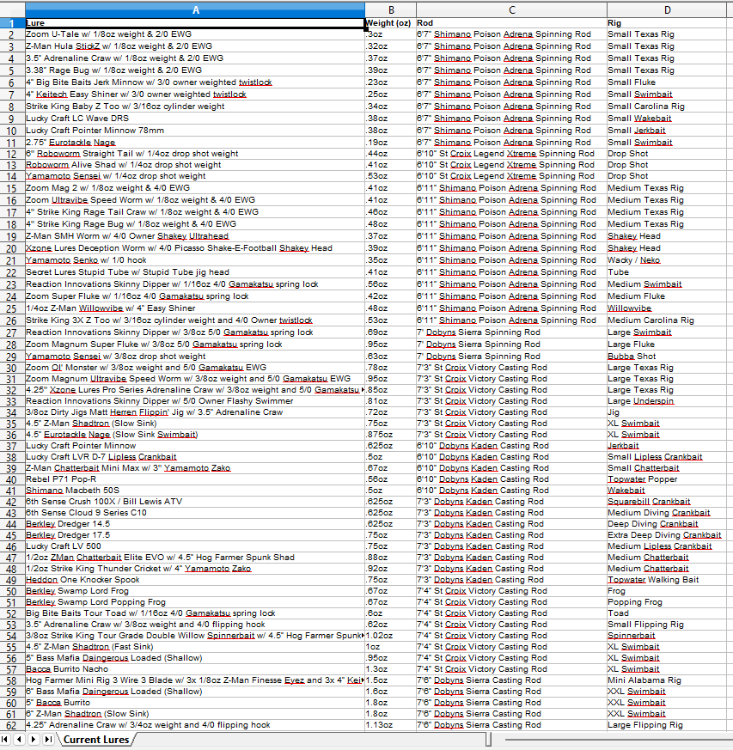The width and height of the screenshot is (733, 750).
Task: Select cell 3/8oz Dirty Jigs Matt Herren
Action: point(195,412)
